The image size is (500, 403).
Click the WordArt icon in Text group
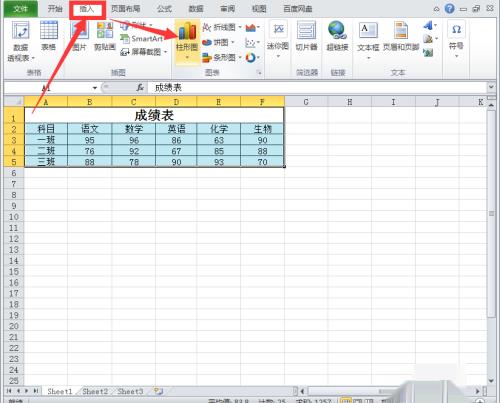[x=428, y=26]
